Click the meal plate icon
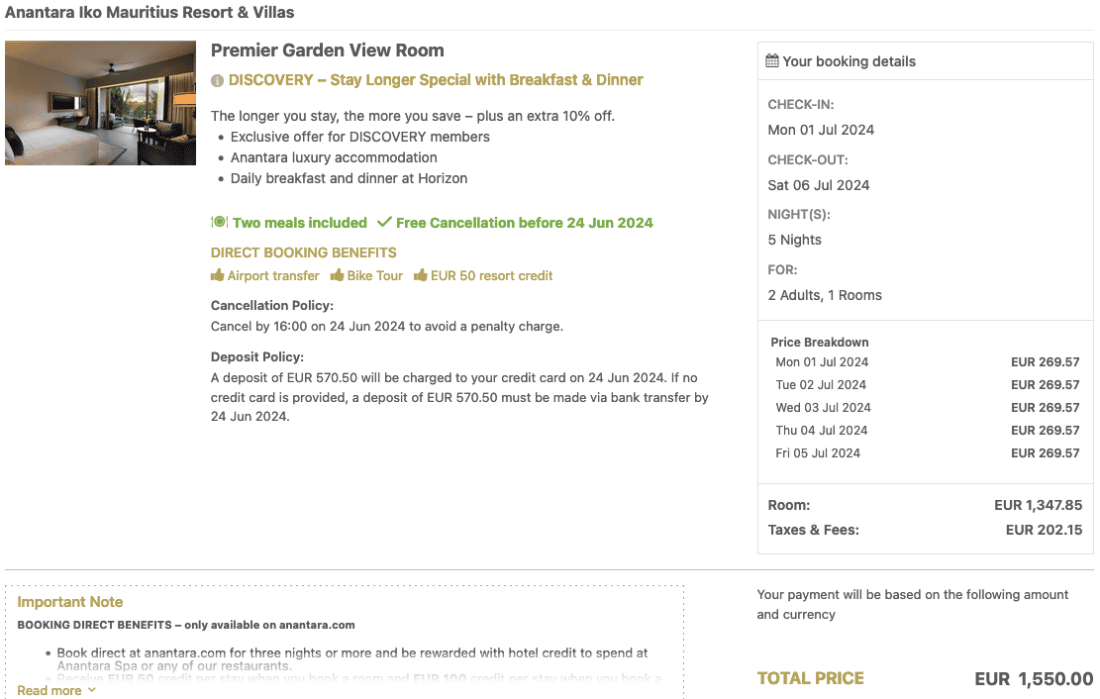 coord(219,222)
